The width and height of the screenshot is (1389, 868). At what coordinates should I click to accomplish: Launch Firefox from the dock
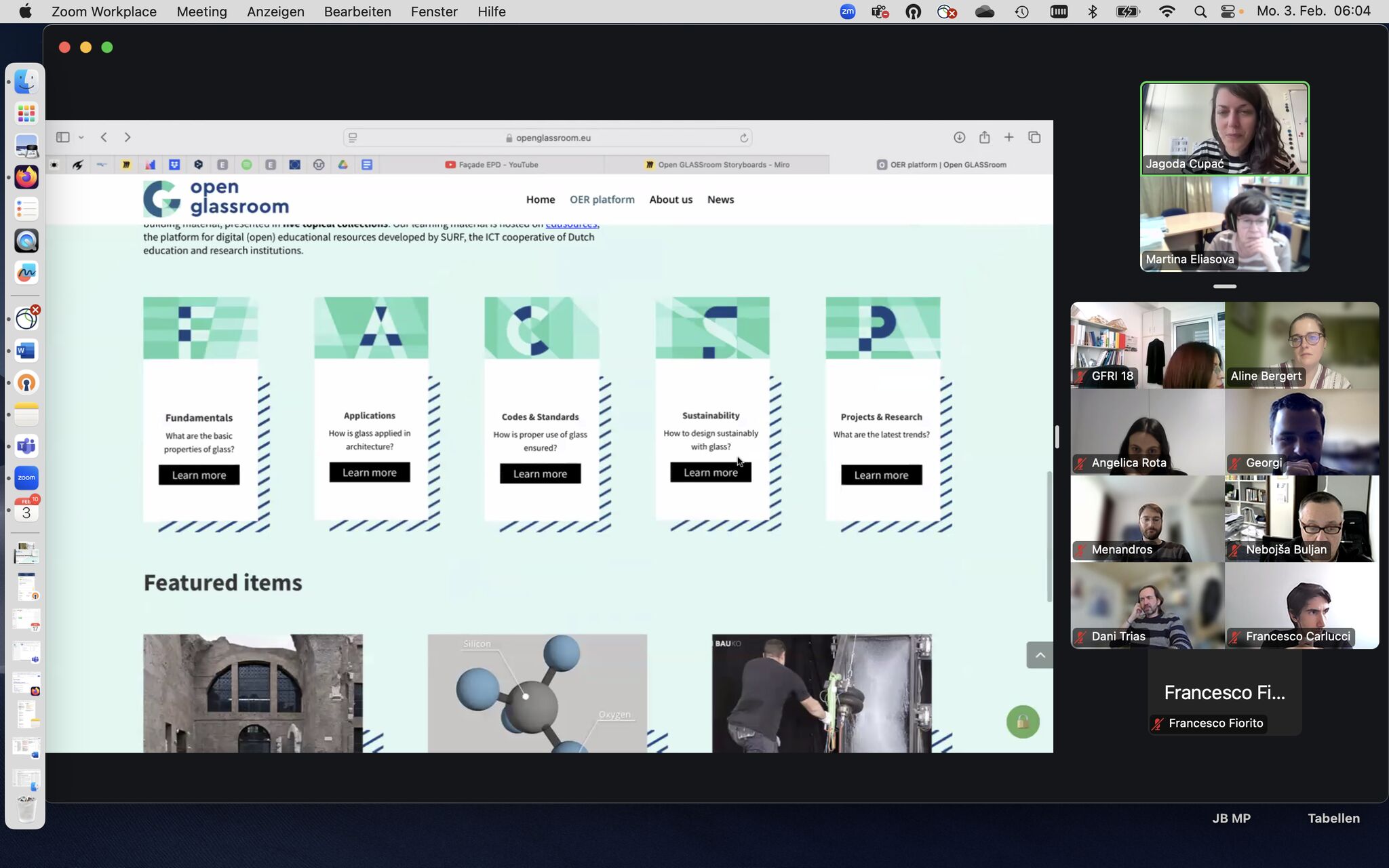pos(26,177)
